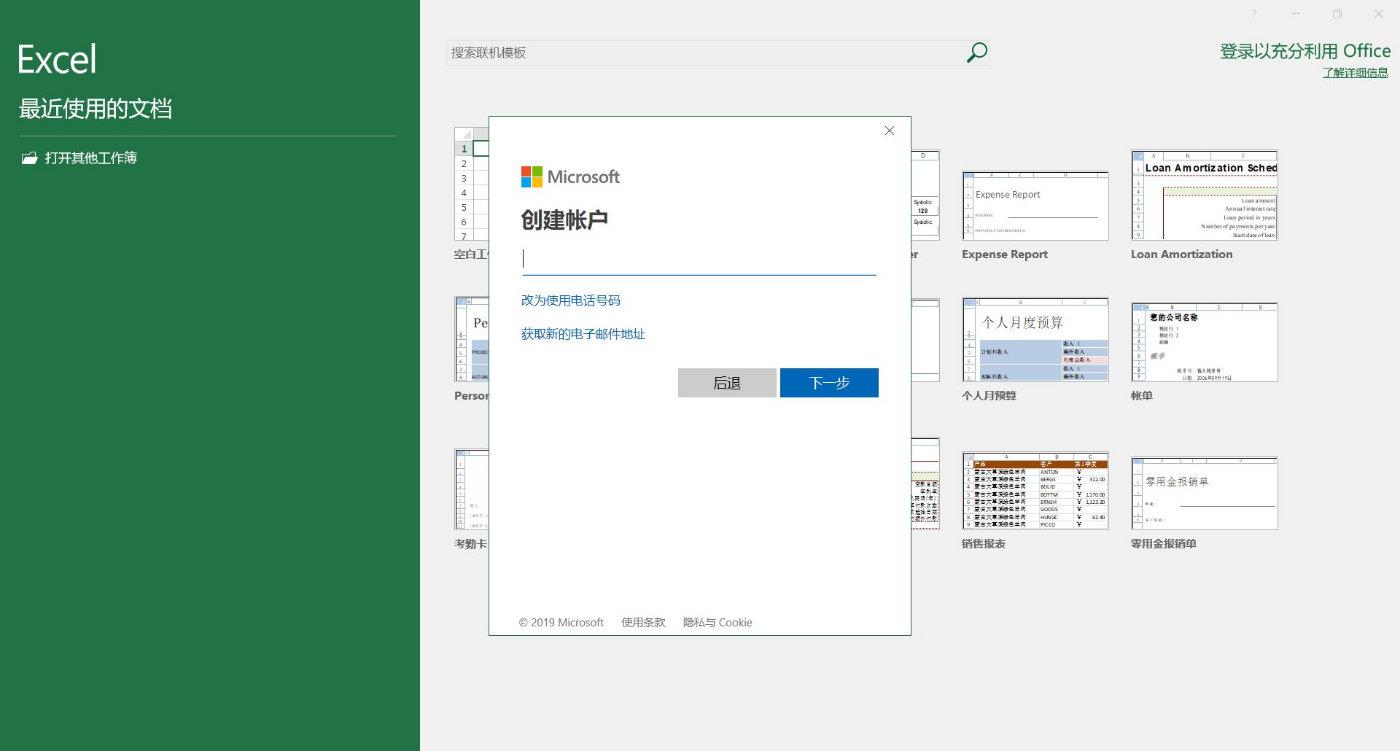Select the Expense Report template thumbnail

pyautogui.click(x=1035, y=205)
